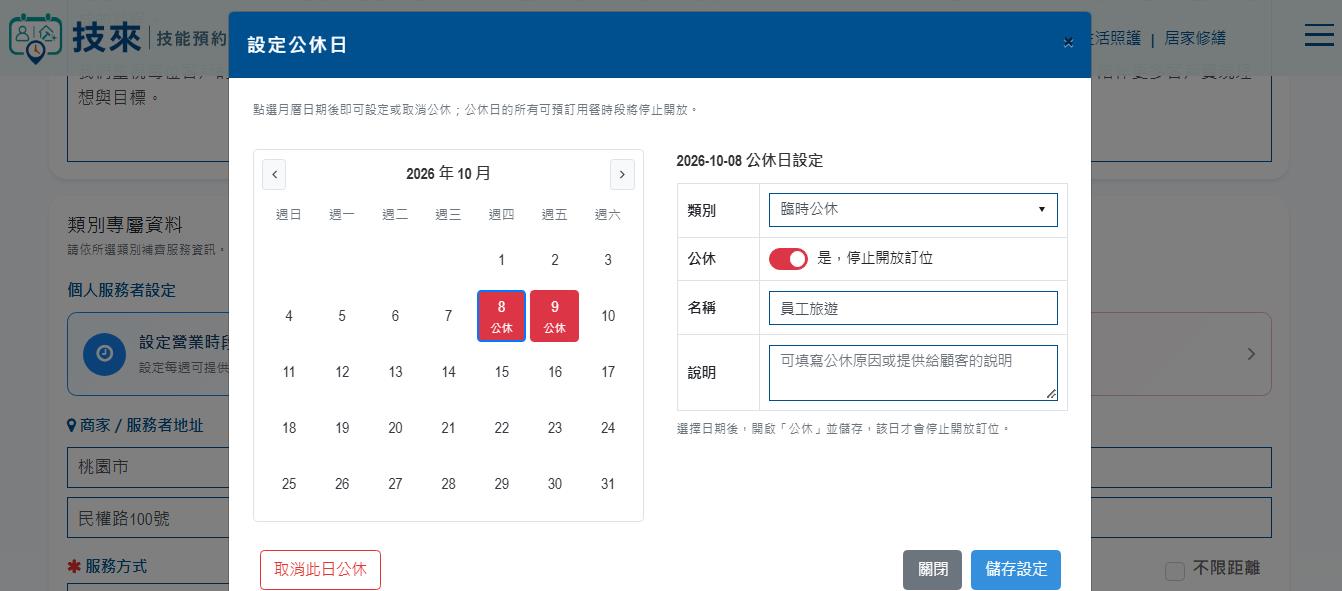Click the 桃園市 address field behind dialog
The image size is (1342, 591).
point(148,467)
